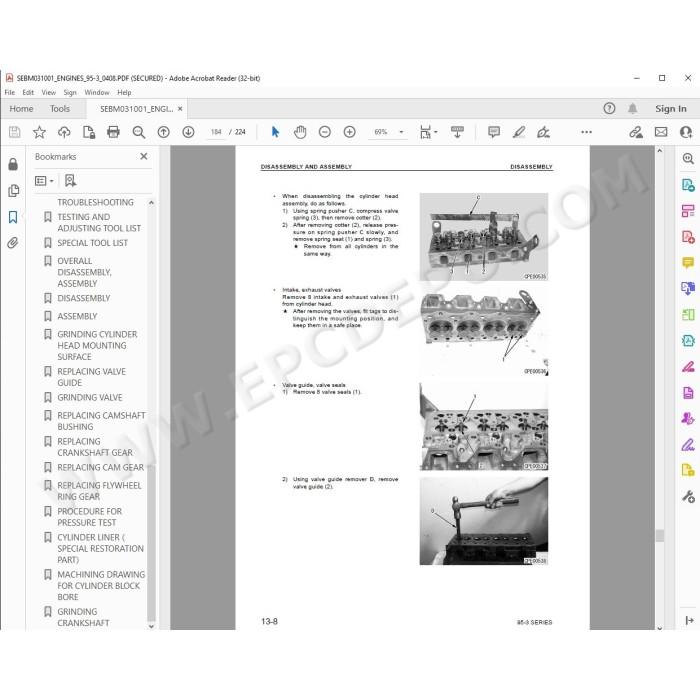Go to the previous page
This screenshot has height=700, width=700.
(x=163, y=132)
